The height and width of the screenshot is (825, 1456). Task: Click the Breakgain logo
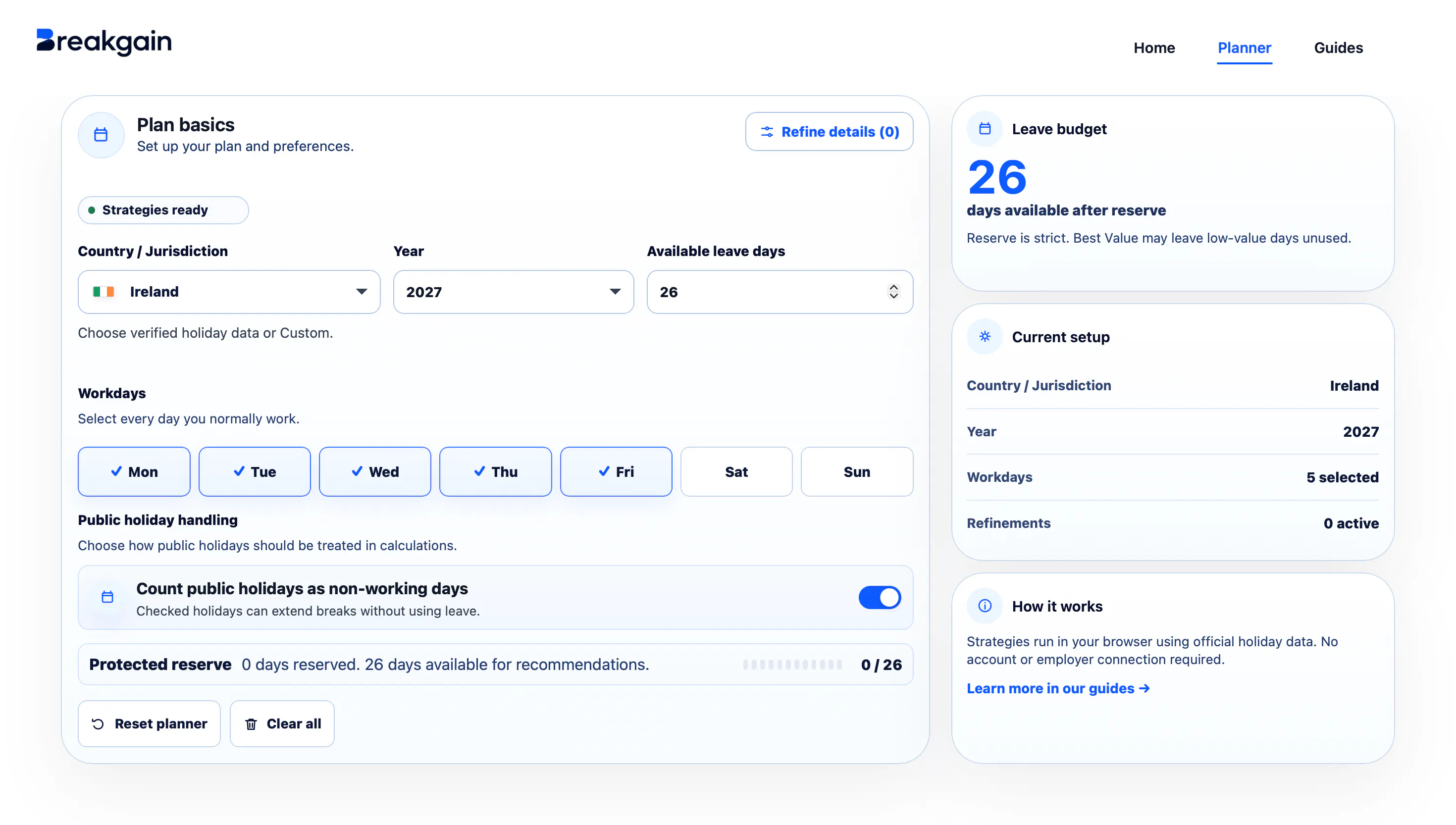(x=104, y=42)
